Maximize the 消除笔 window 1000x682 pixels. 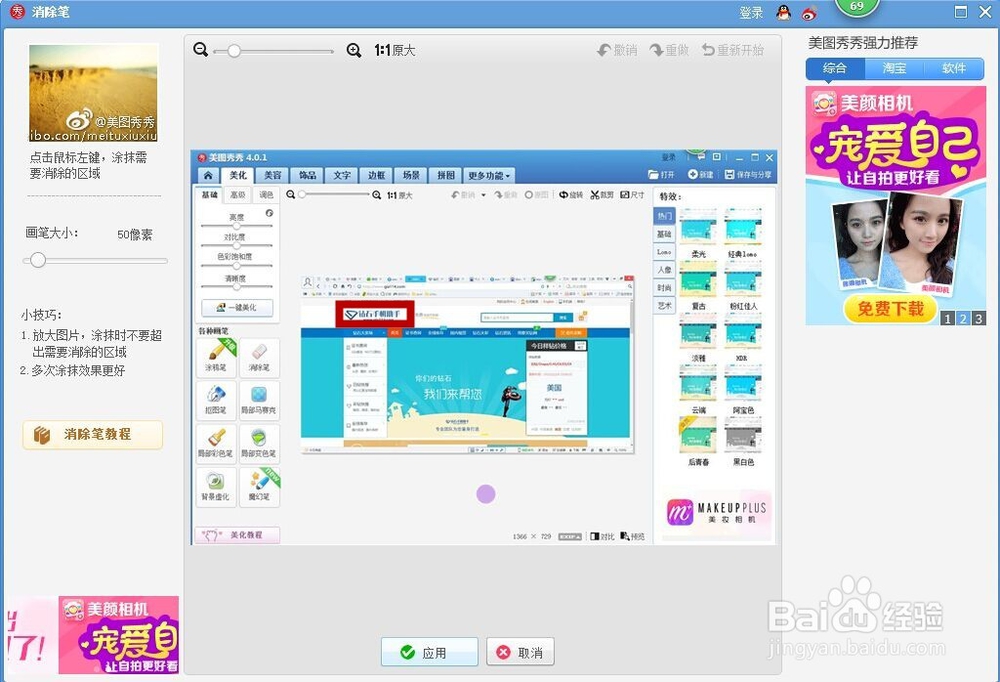[x=960, y=12]
